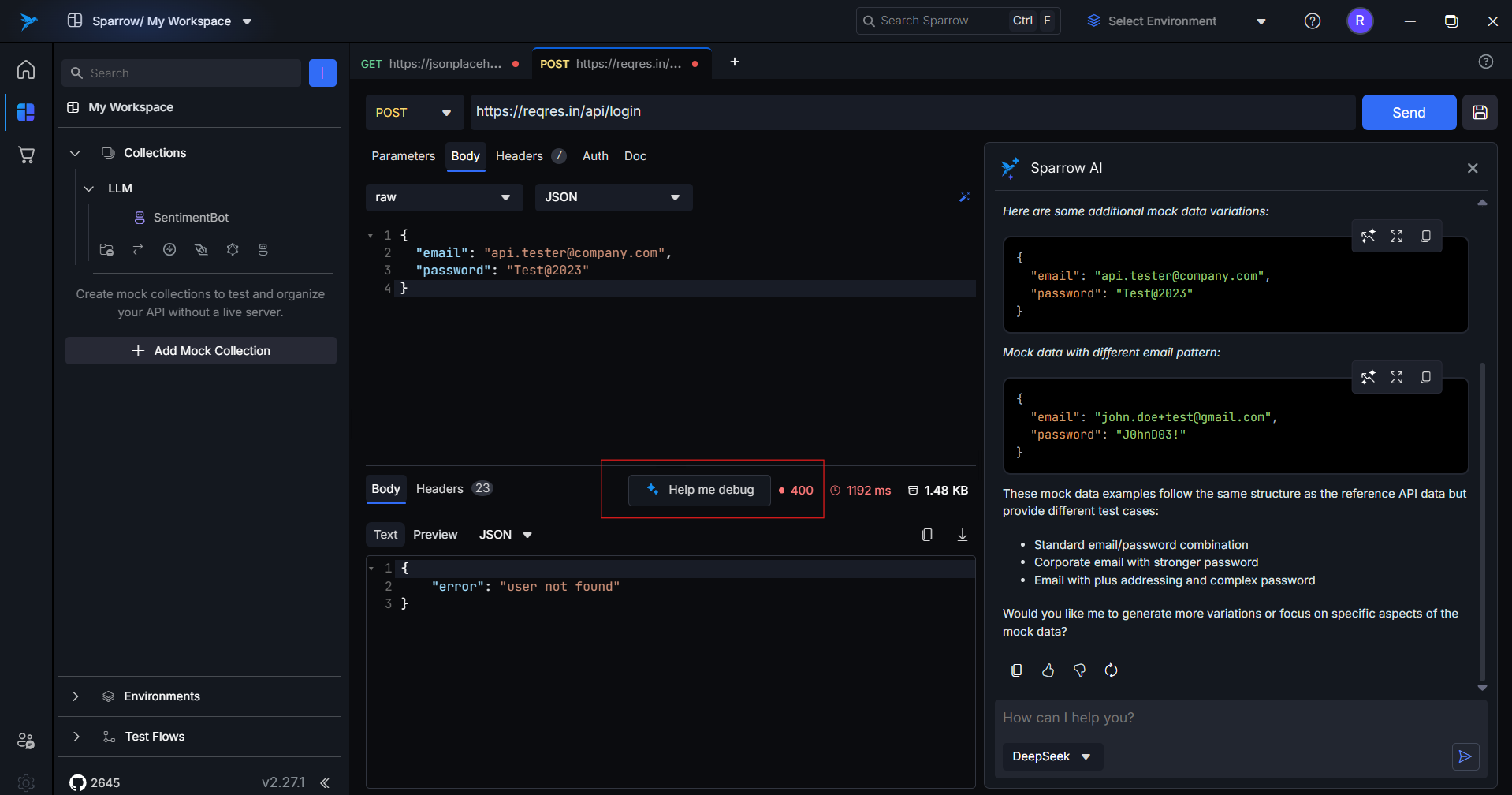The height and width of the screenshot is (795, 1512).
Task: Expand the Test Flows section
Action: (75, 737)
